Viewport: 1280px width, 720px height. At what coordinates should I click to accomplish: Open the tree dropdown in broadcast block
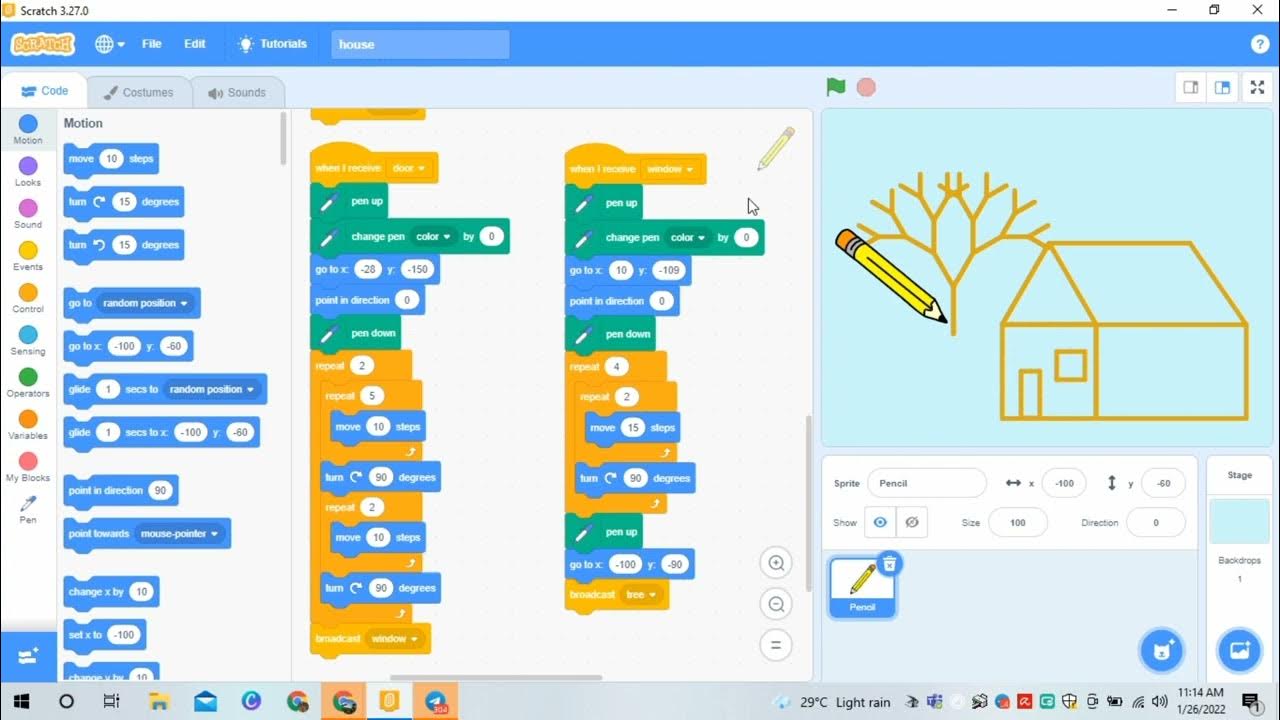[641, 594]
